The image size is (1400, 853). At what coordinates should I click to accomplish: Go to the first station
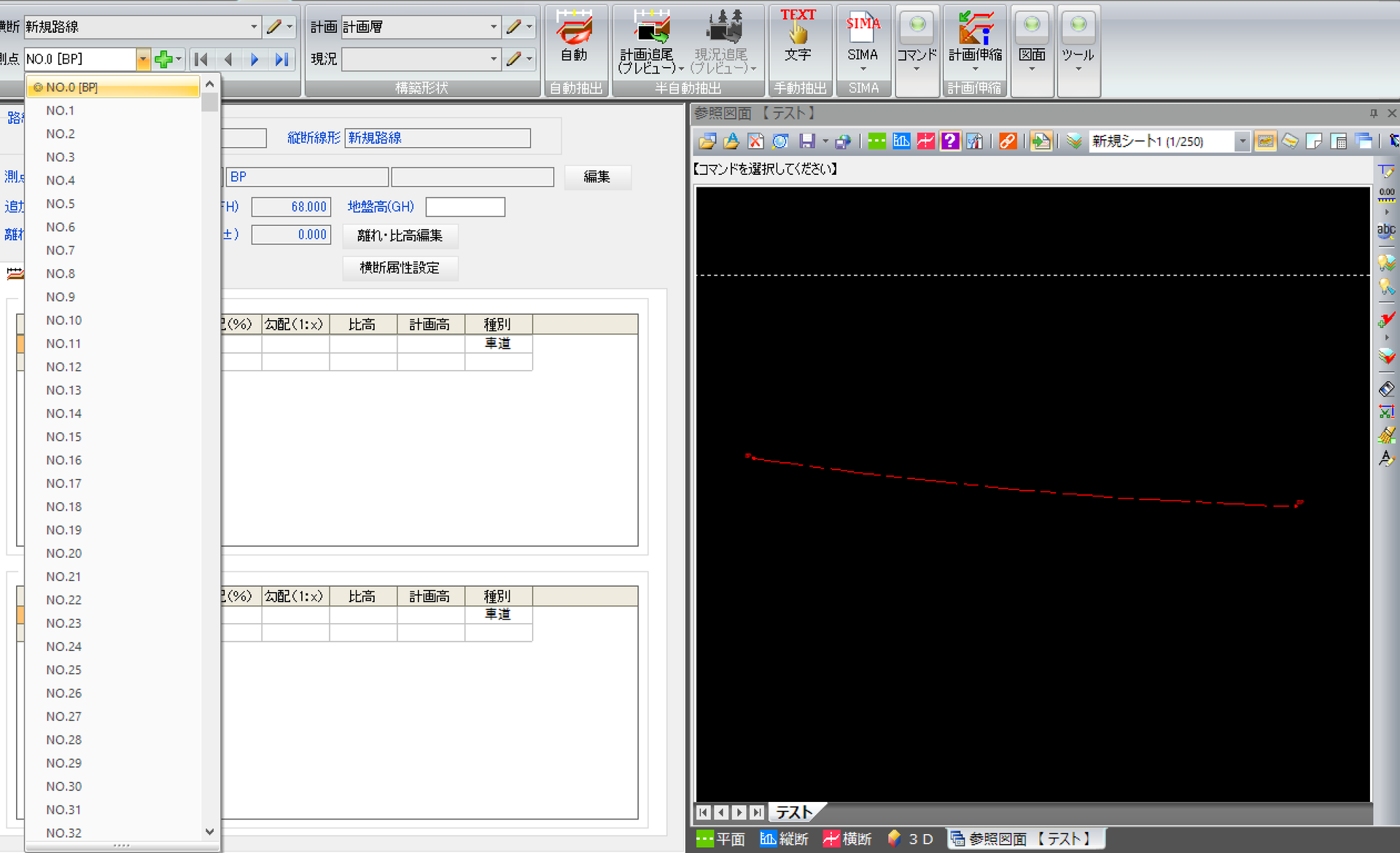point(201,59)
